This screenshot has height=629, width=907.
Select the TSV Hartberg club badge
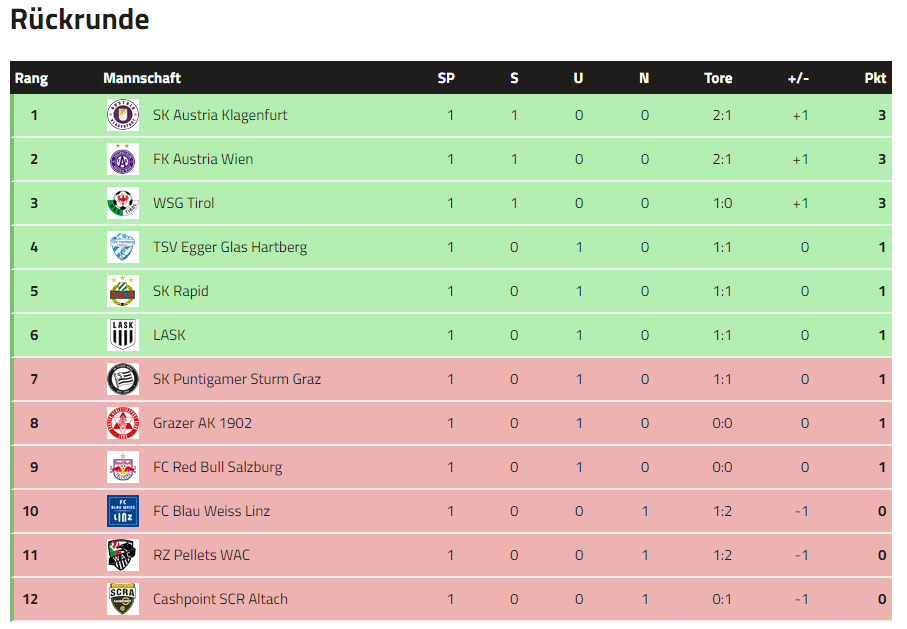click(x=123, y=247)
